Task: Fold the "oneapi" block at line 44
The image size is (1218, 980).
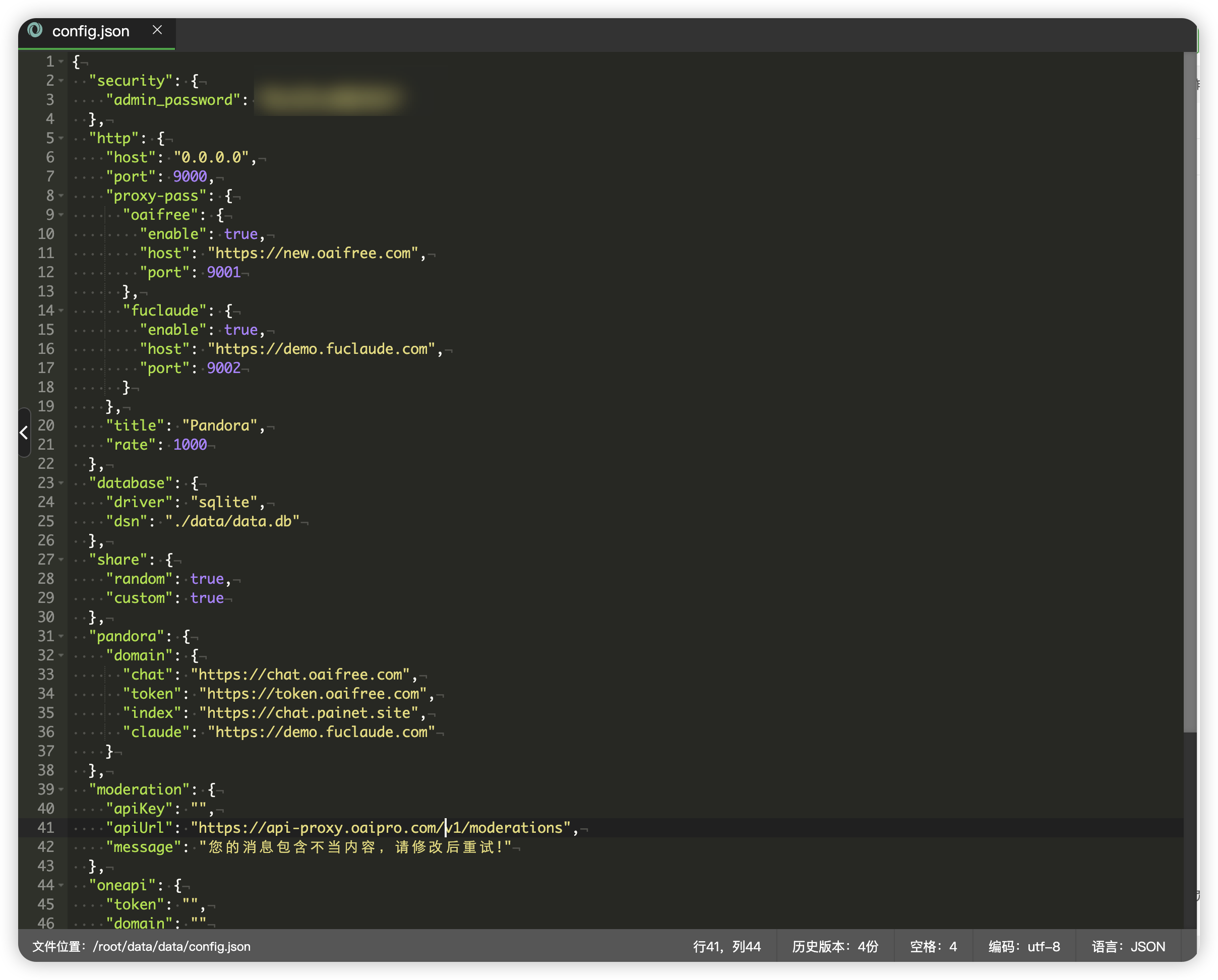Action: [x=61, y=885]
